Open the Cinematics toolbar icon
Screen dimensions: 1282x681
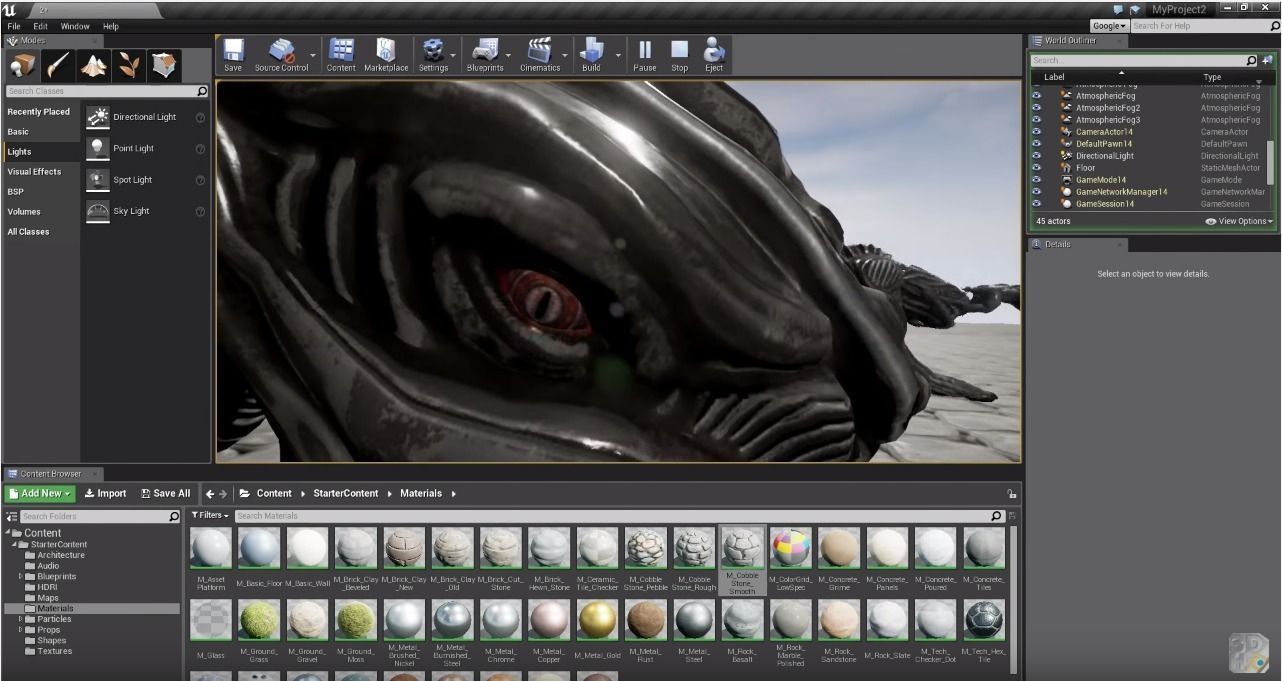pos(540,55)
